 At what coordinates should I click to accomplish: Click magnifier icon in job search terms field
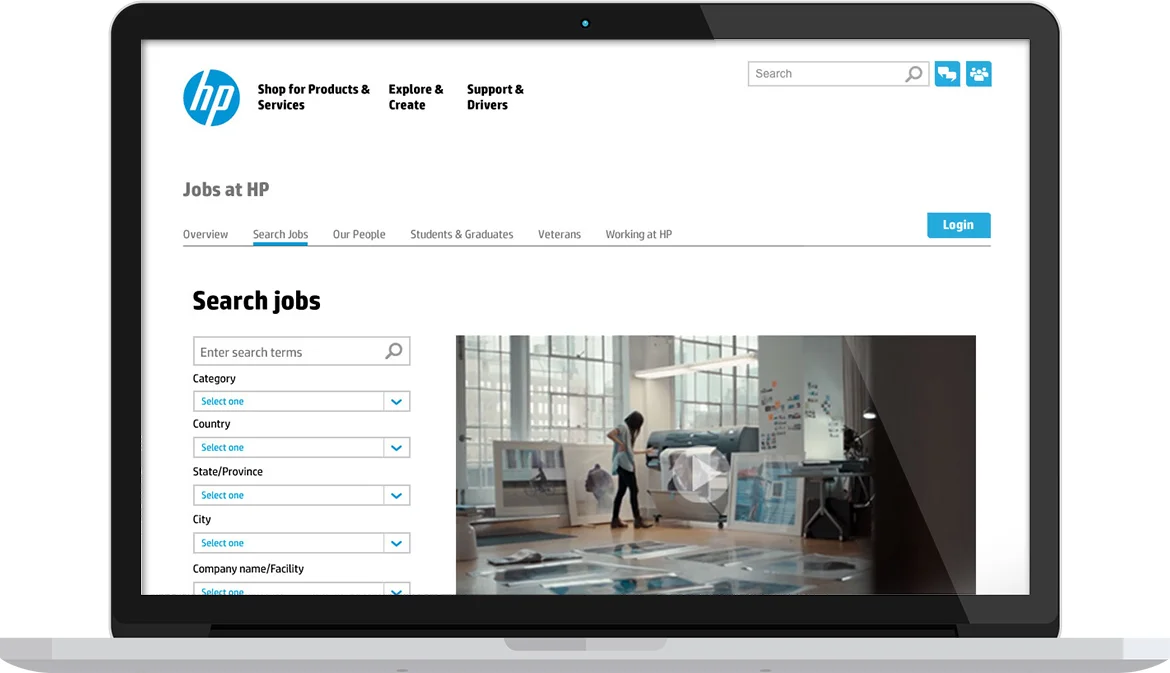tap(393, 351)
